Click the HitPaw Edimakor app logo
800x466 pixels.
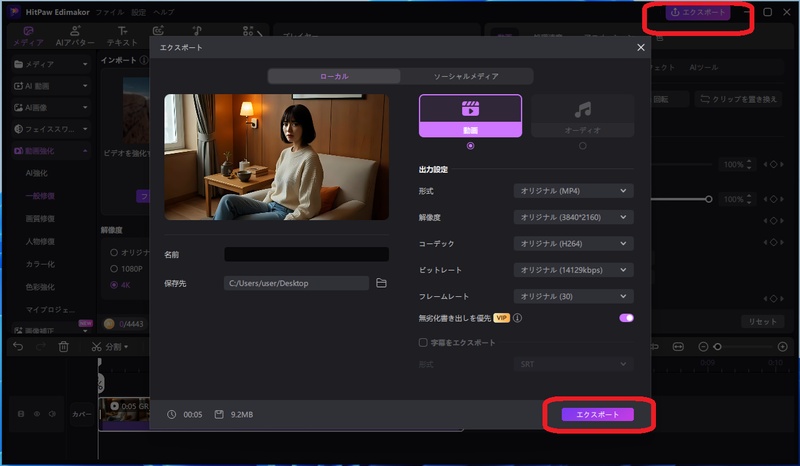click(14, 12)
